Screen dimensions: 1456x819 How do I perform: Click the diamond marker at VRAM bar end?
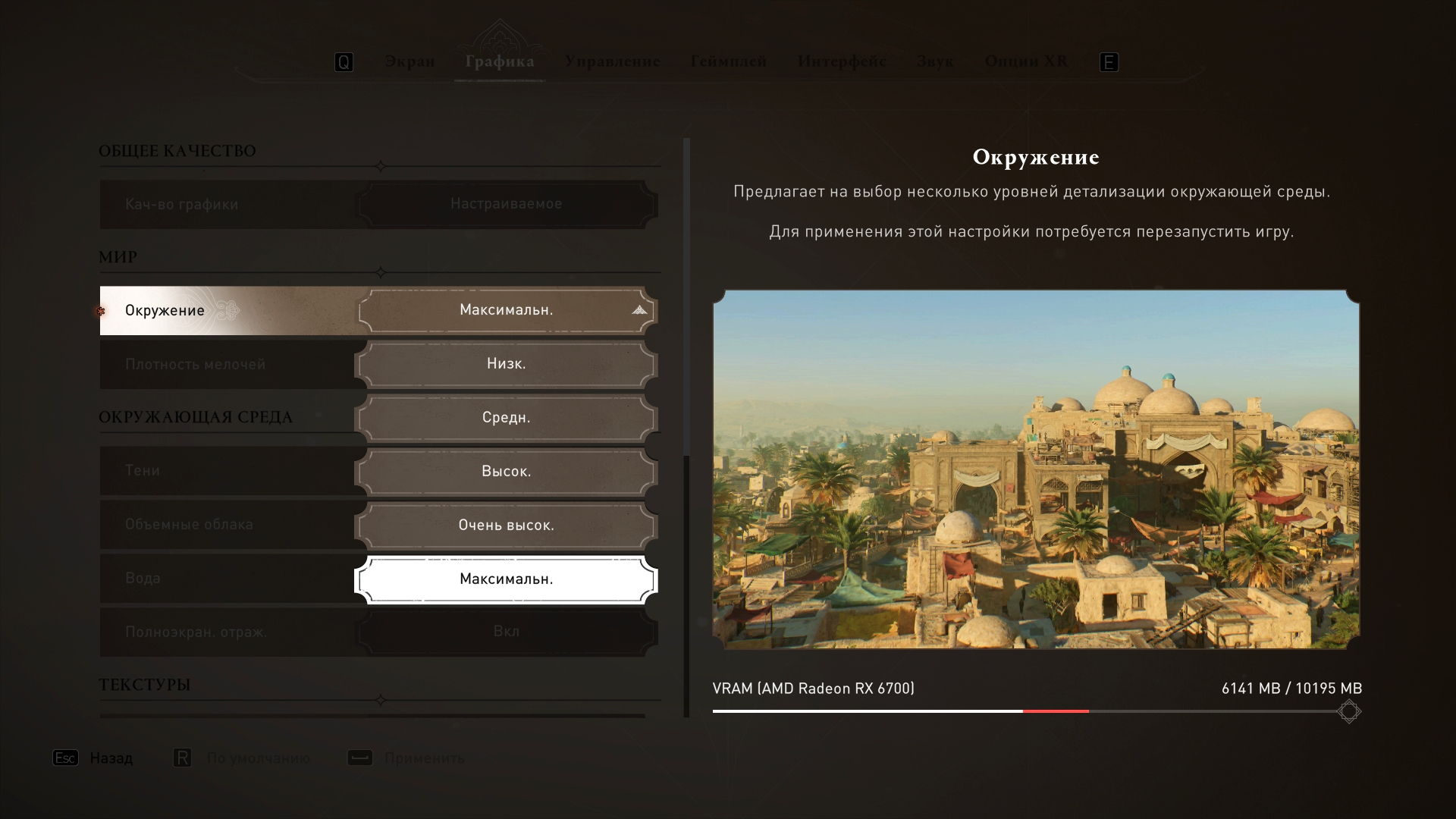(1349, 711)
